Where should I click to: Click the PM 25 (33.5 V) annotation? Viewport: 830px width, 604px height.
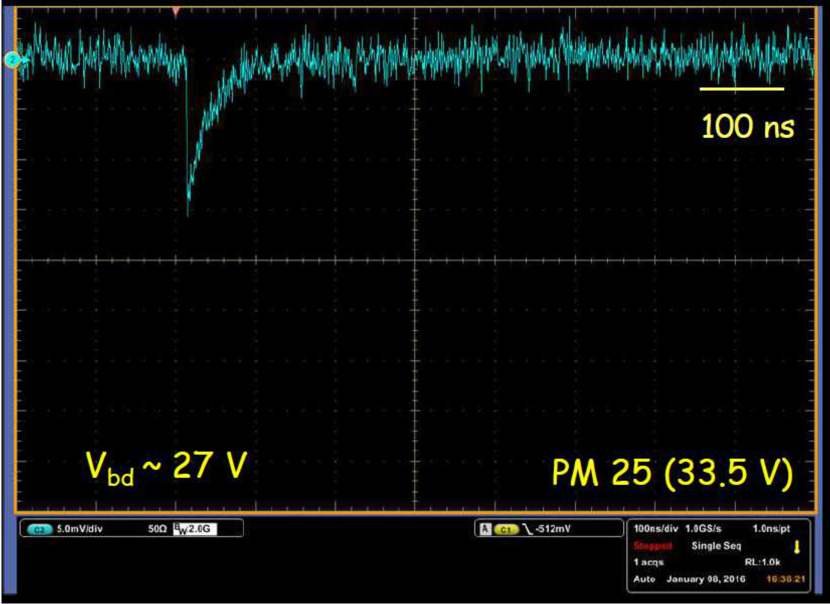click(672, 472)
